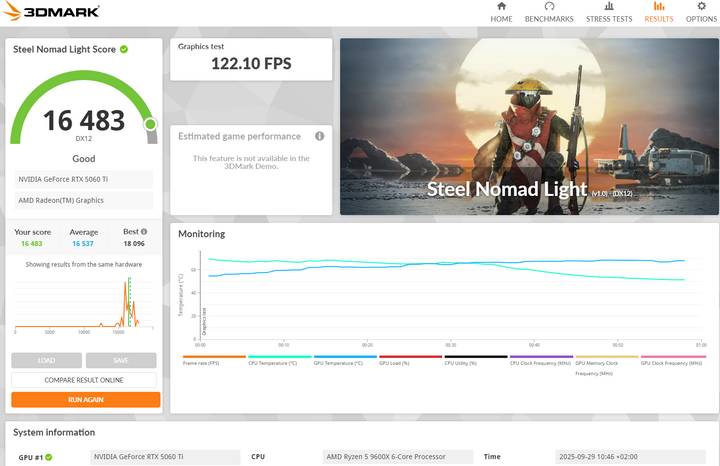720x466 pixels.
Task: Open the Stress Tests page
Action: pos(608,12)
